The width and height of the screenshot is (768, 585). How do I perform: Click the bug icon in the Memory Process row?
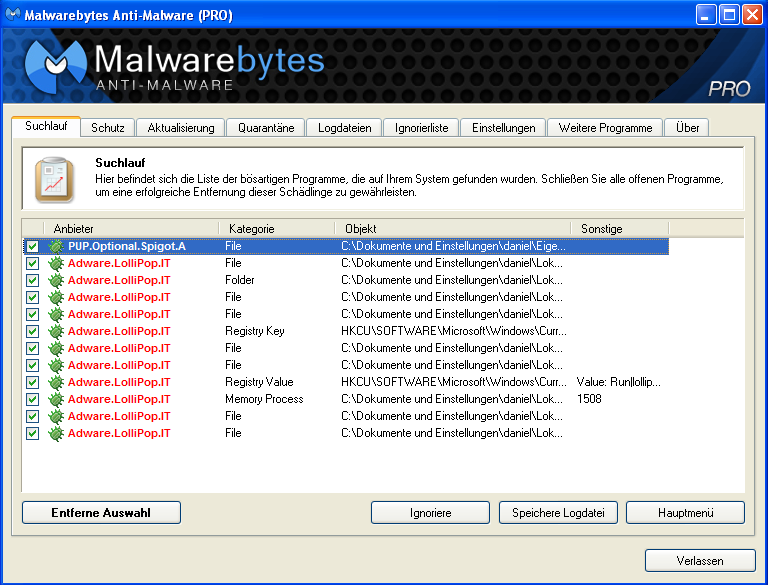(x=56, y=399)
